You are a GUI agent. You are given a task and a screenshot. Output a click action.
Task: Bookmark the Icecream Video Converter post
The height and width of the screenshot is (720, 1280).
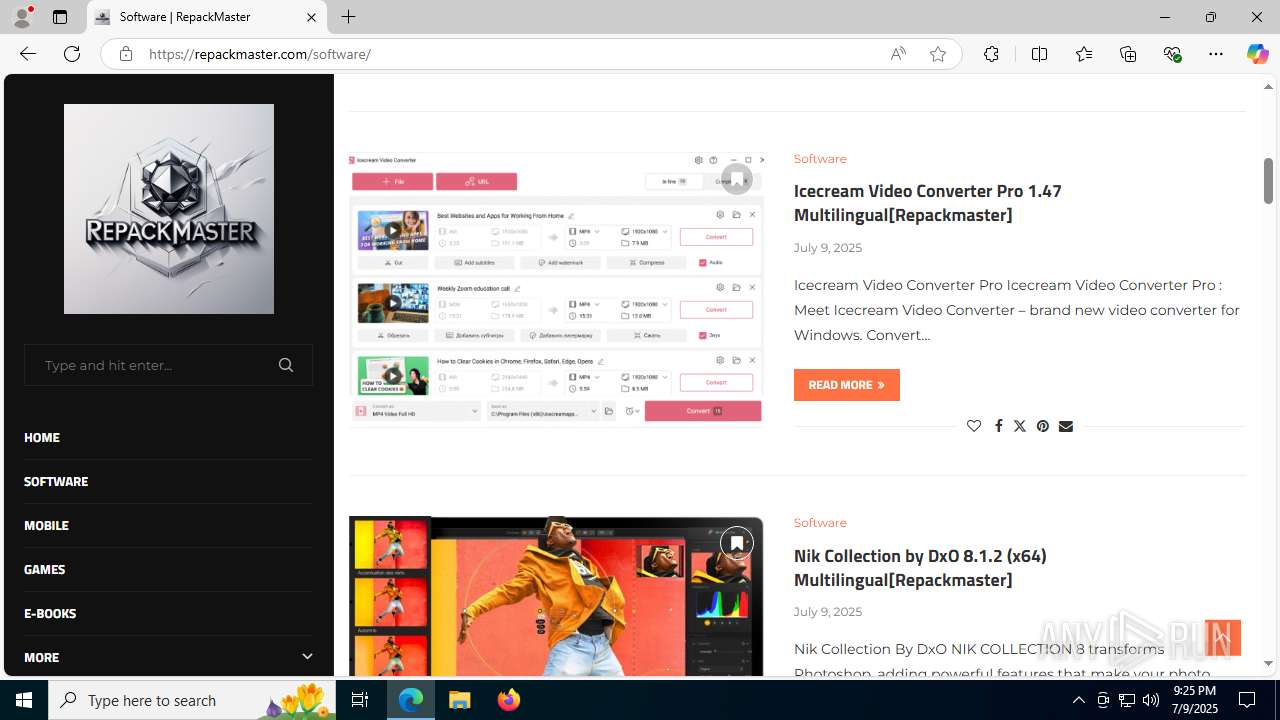(737, 179)
